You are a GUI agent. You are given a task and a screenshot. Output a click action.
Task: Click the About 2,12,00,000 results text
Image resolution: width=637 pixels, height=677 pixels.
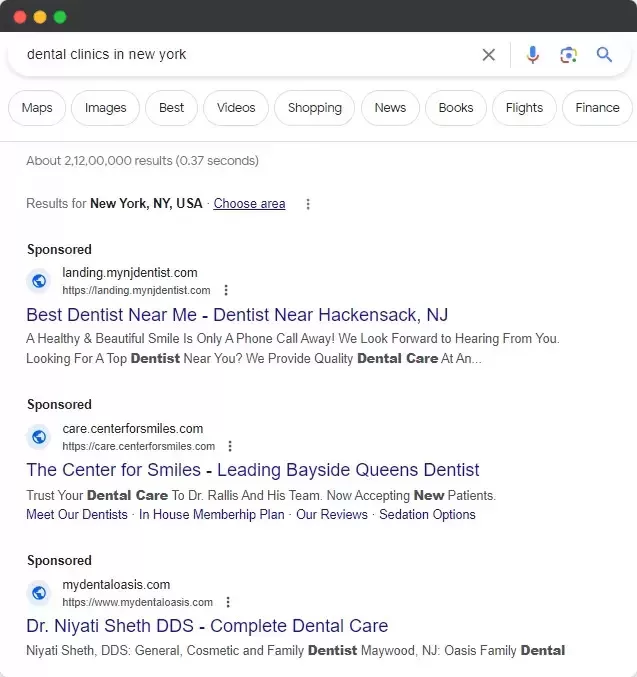click(x=143, y=161)
